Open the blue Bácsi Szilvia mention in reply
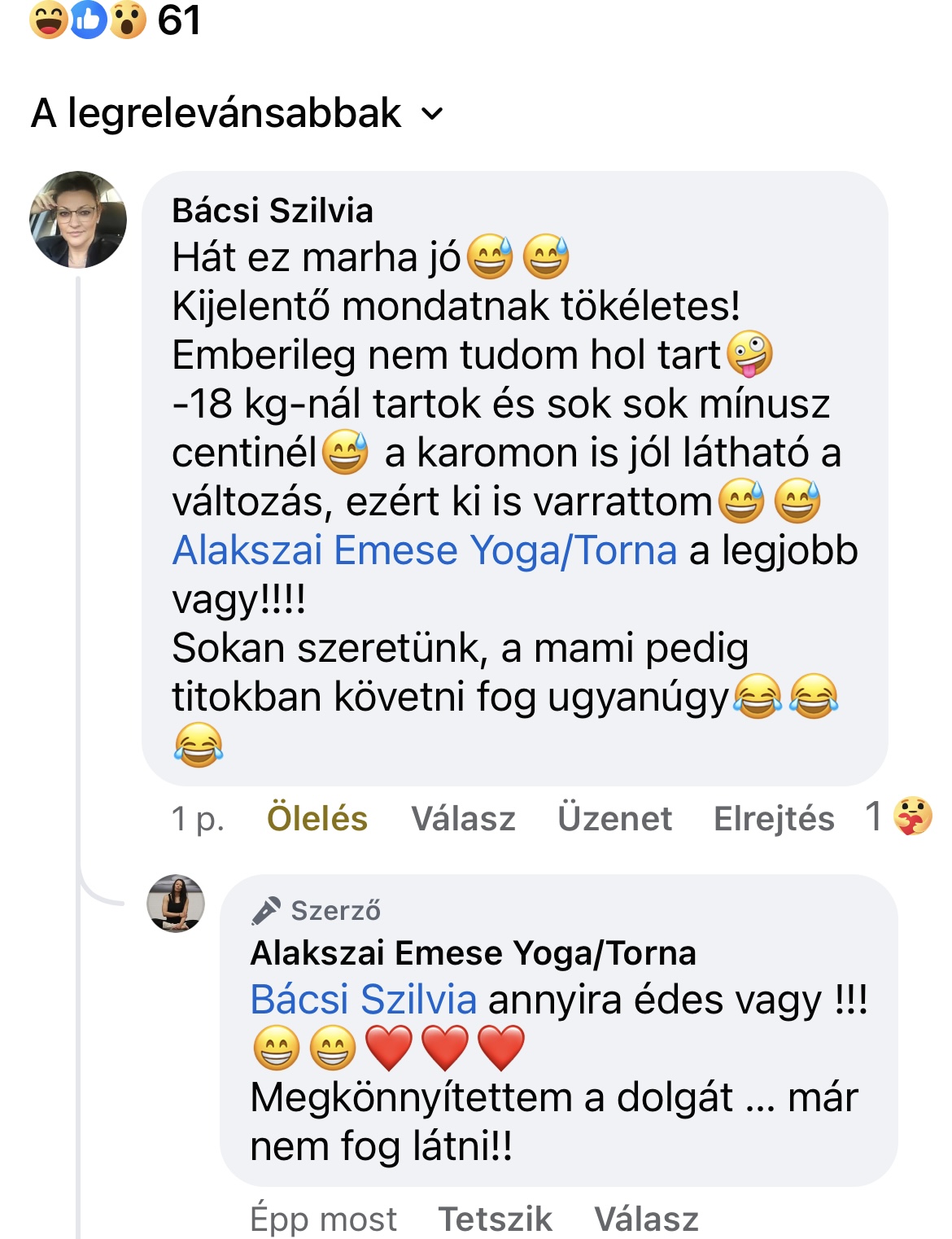Screen dimensions: 952x1239 [x=364, y=999]
